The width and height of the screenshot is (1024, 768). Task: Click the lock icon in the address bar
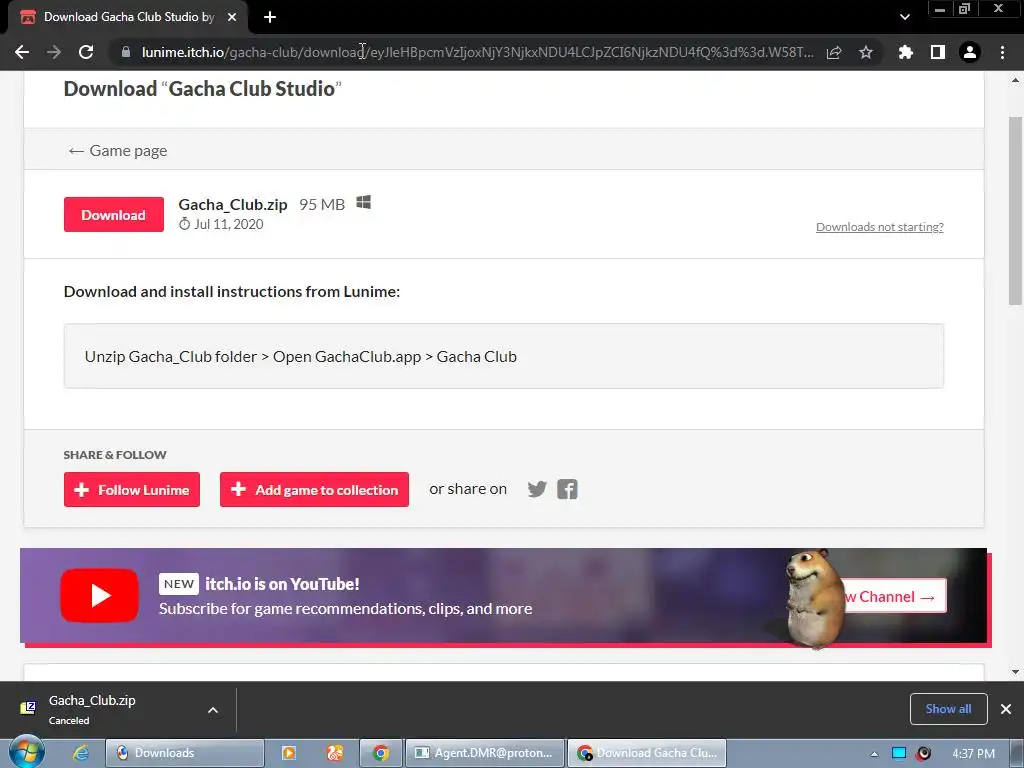(126, 52)
